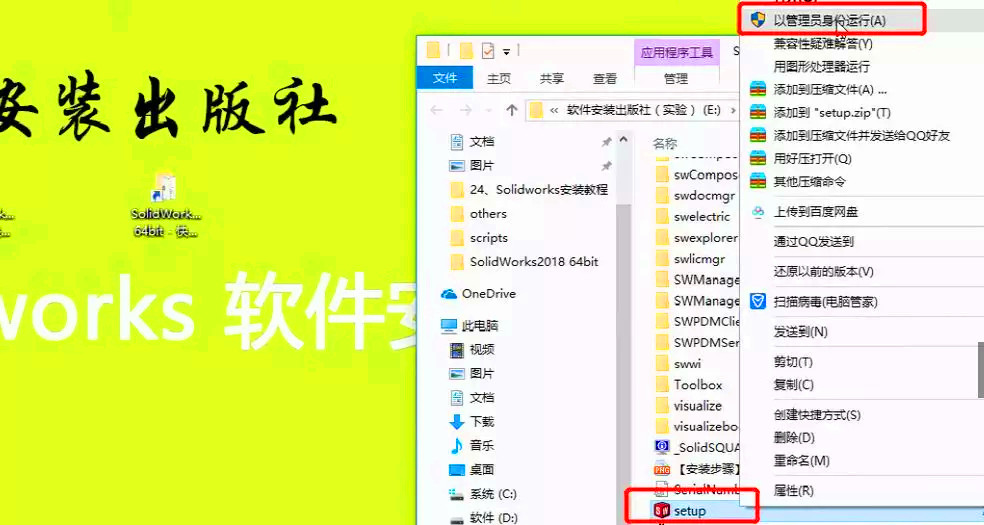Open the 管理 ribbon tab
This screenshot has height=525, width=984.
[x=676, y=78]
